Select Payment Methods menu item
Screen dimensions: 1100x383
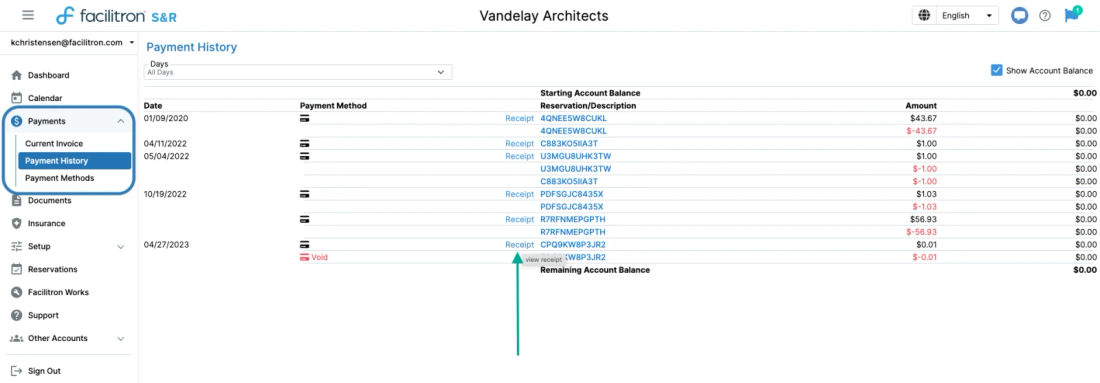click(x=60, y=178)
